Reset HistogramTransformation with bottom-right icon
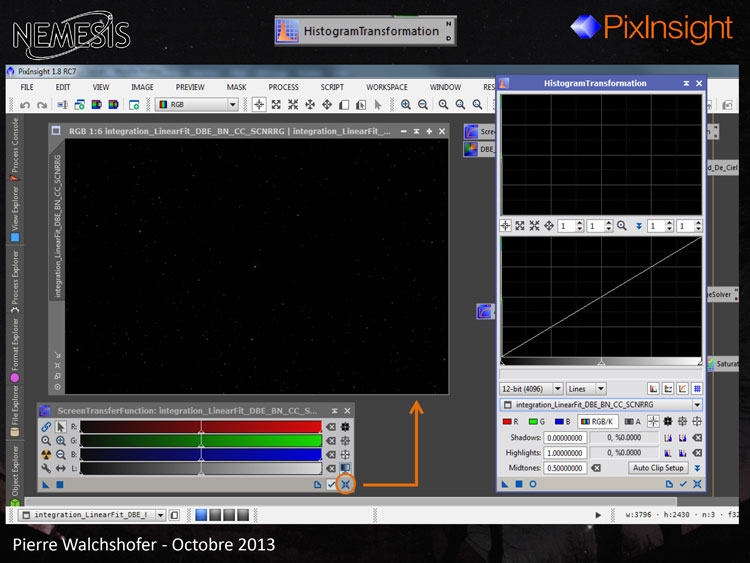 (697, 484)
